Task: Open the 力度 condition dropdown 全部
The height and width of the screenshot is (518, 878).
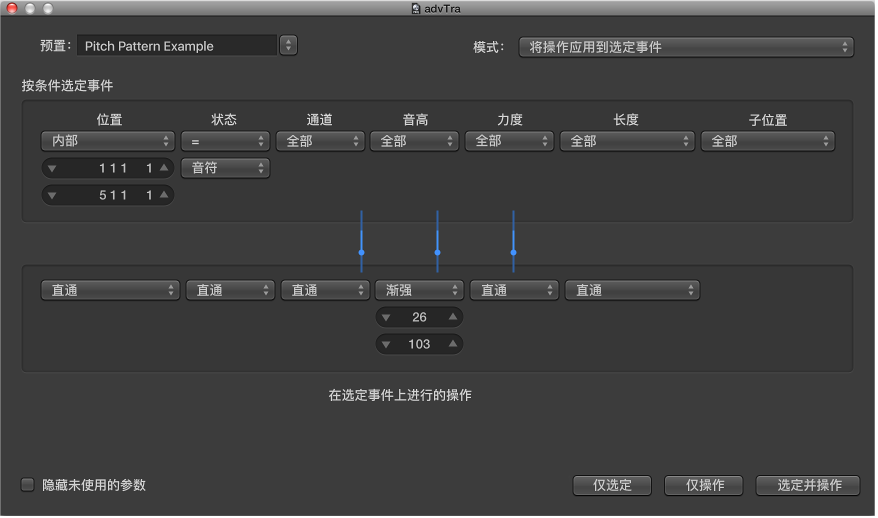Action: click(510, 141)
